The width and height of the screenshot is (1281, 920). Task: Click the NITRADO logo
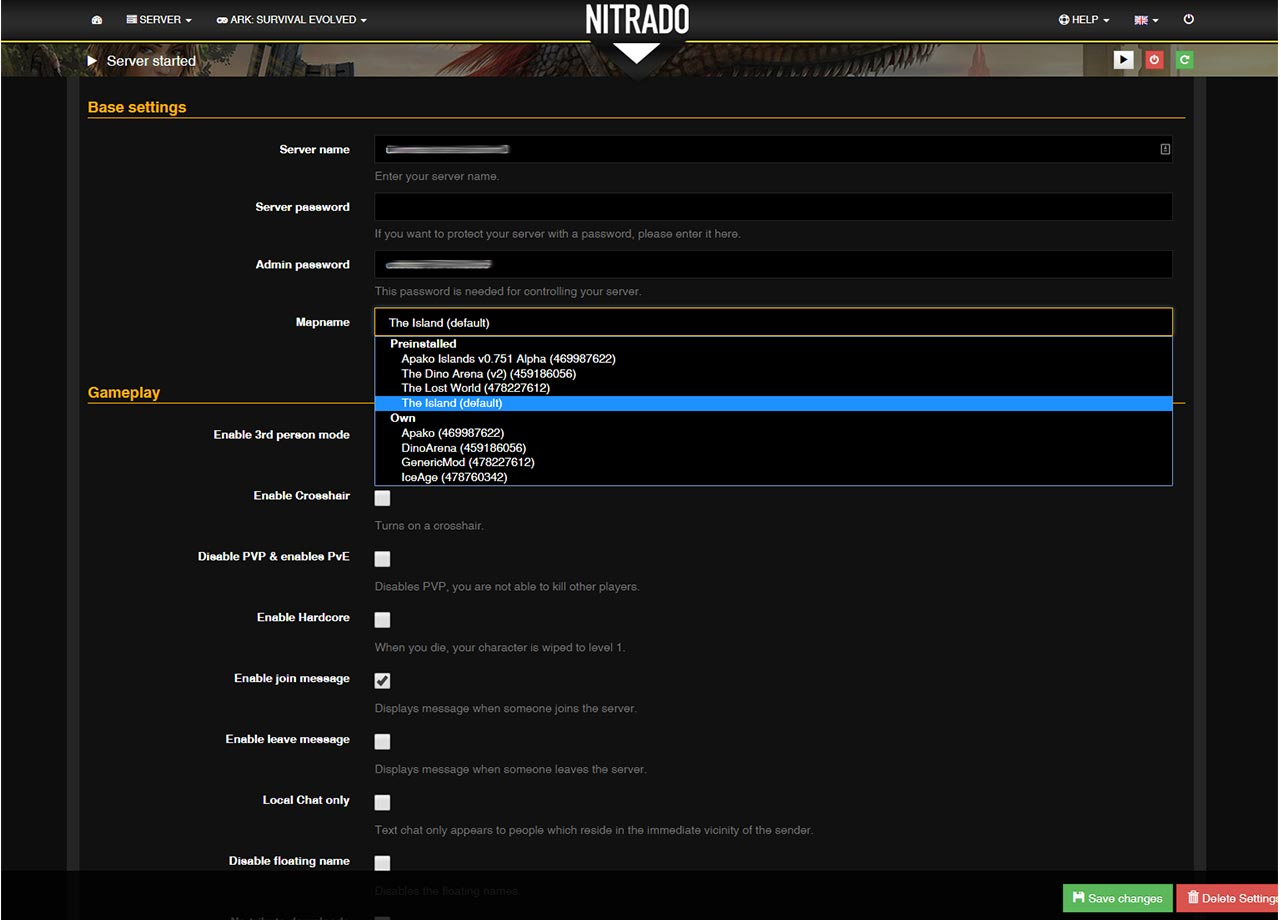click(637, 20)
